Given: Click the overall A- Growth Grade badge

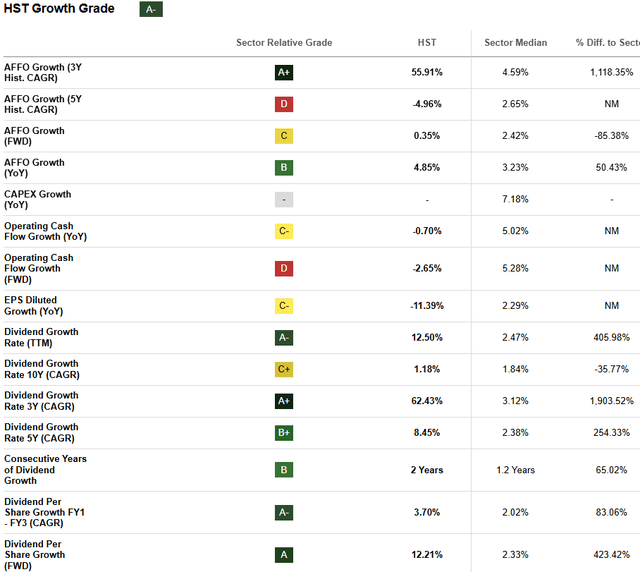Looking at the screenshot, I should tap(151, 9).
